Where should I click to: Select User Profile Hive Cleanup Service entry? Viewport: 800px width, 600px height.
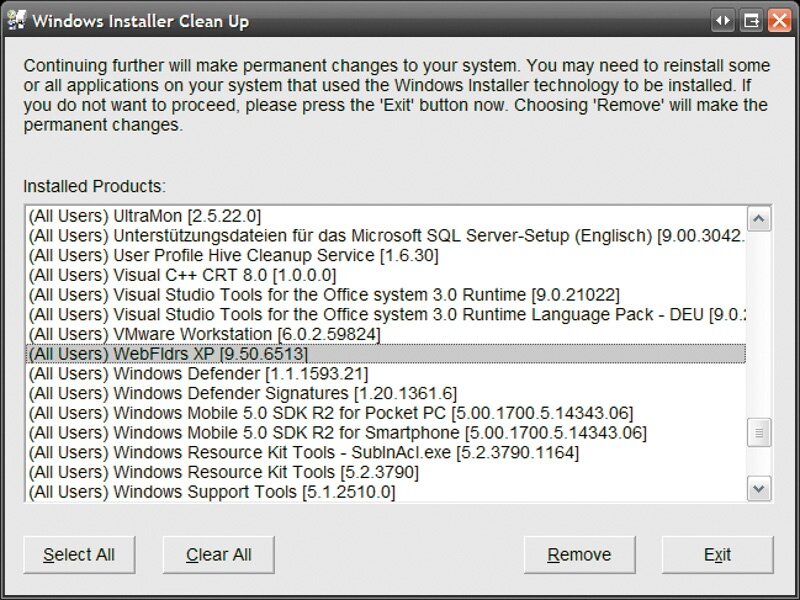point(219,255)
